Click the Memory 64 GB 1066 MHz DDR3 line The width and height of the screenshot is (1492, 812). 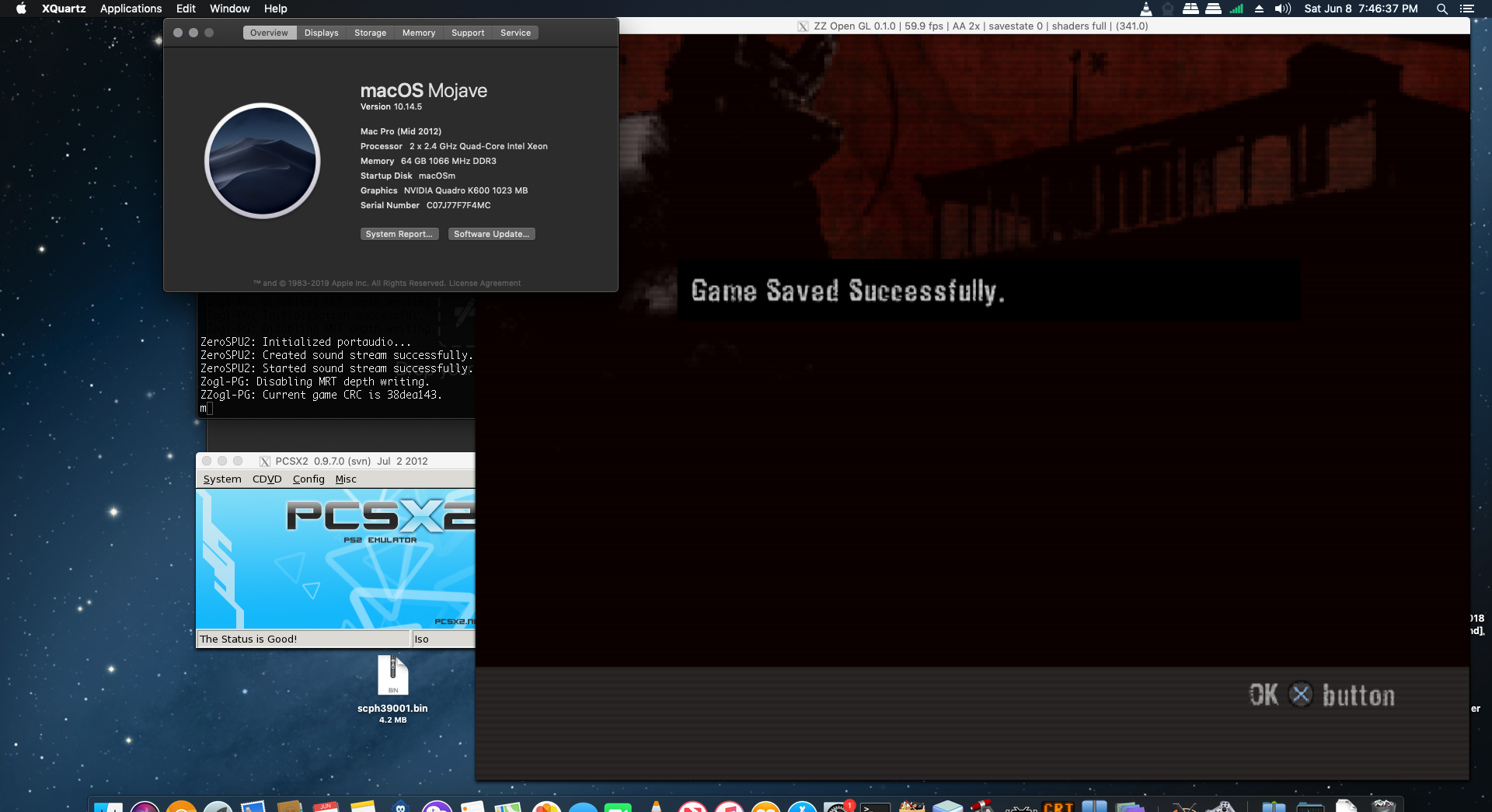(428, 161)
